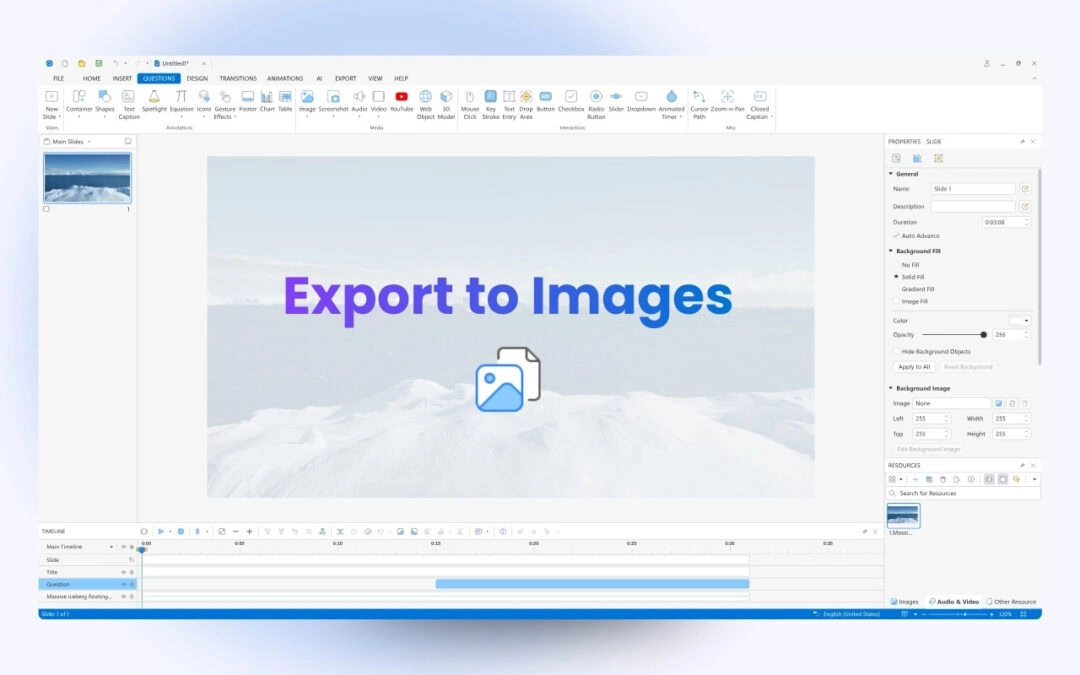Open the FILE menu
The width and height of the screenshot is (1080, 675).
[x=59, y=79]
